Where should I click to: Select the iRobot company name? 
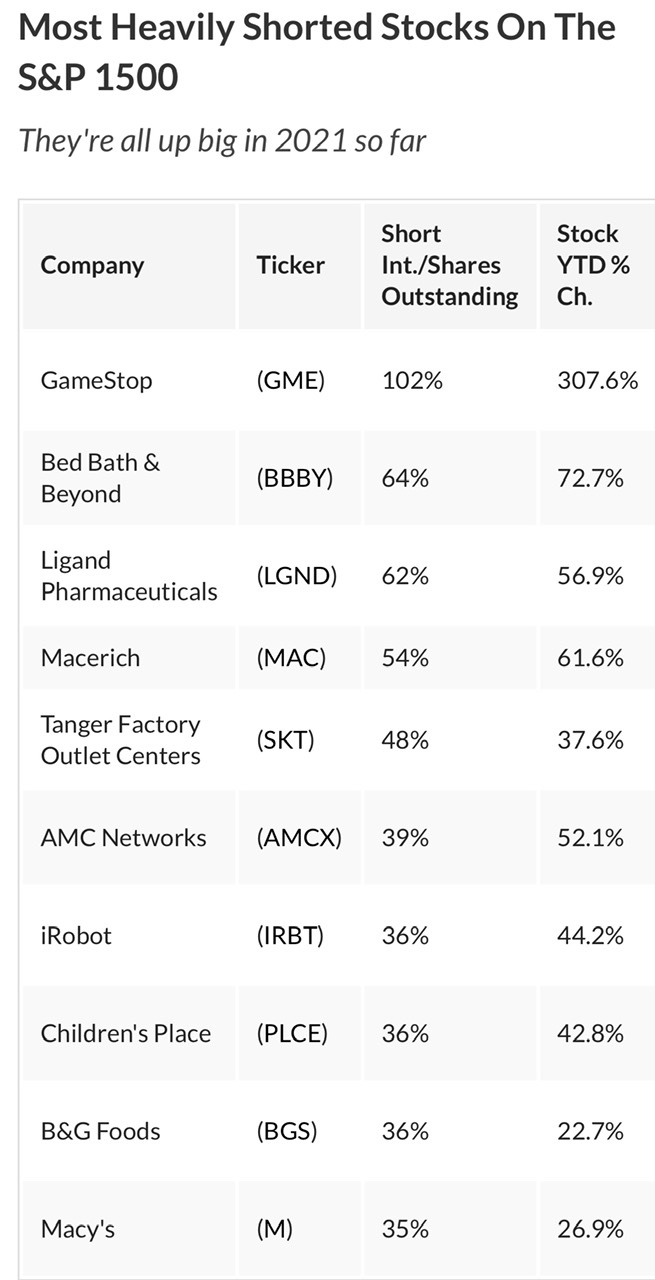[76, 936]
